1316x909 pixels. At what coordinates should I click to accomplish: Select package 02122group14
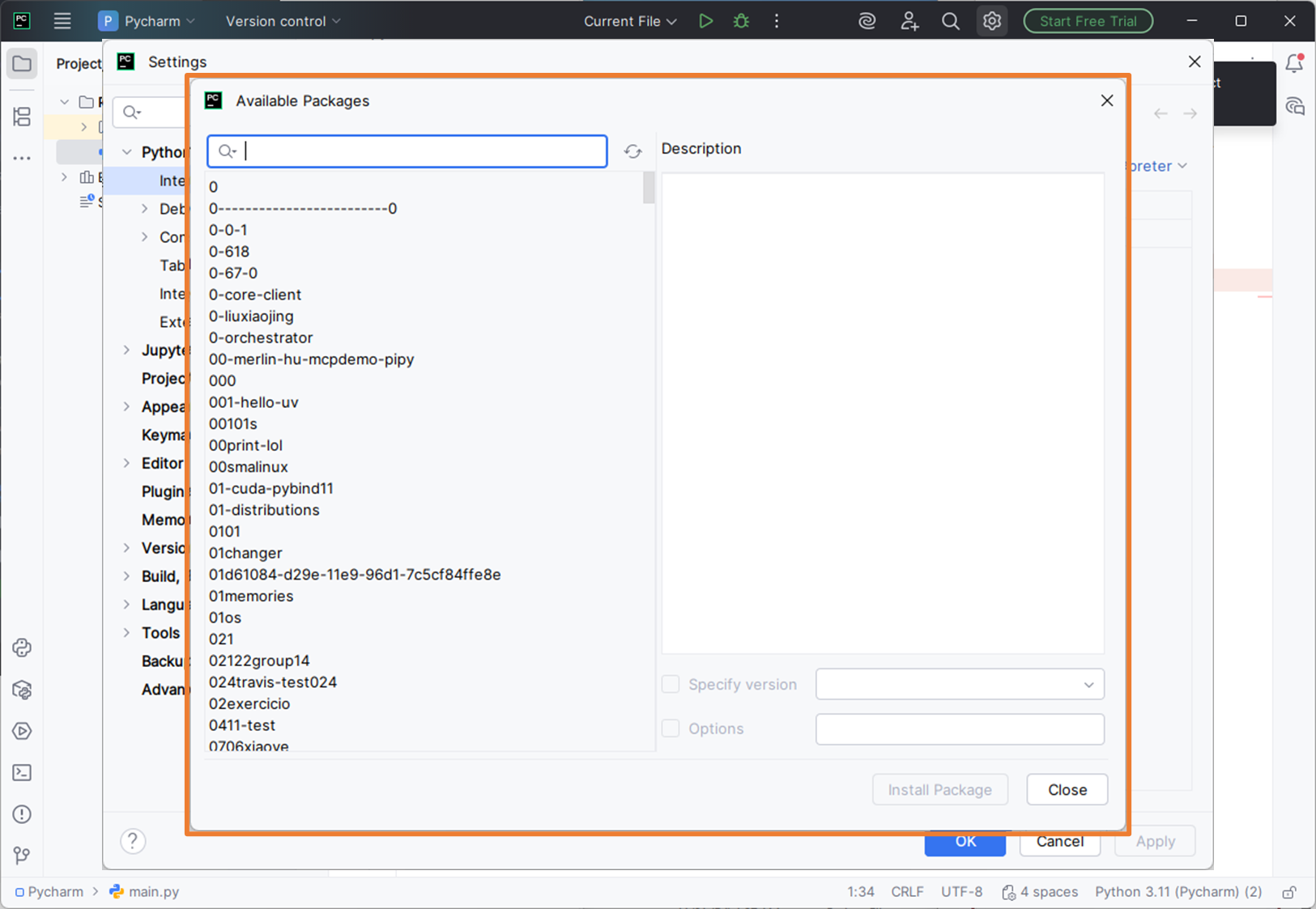tap(259, 661)
